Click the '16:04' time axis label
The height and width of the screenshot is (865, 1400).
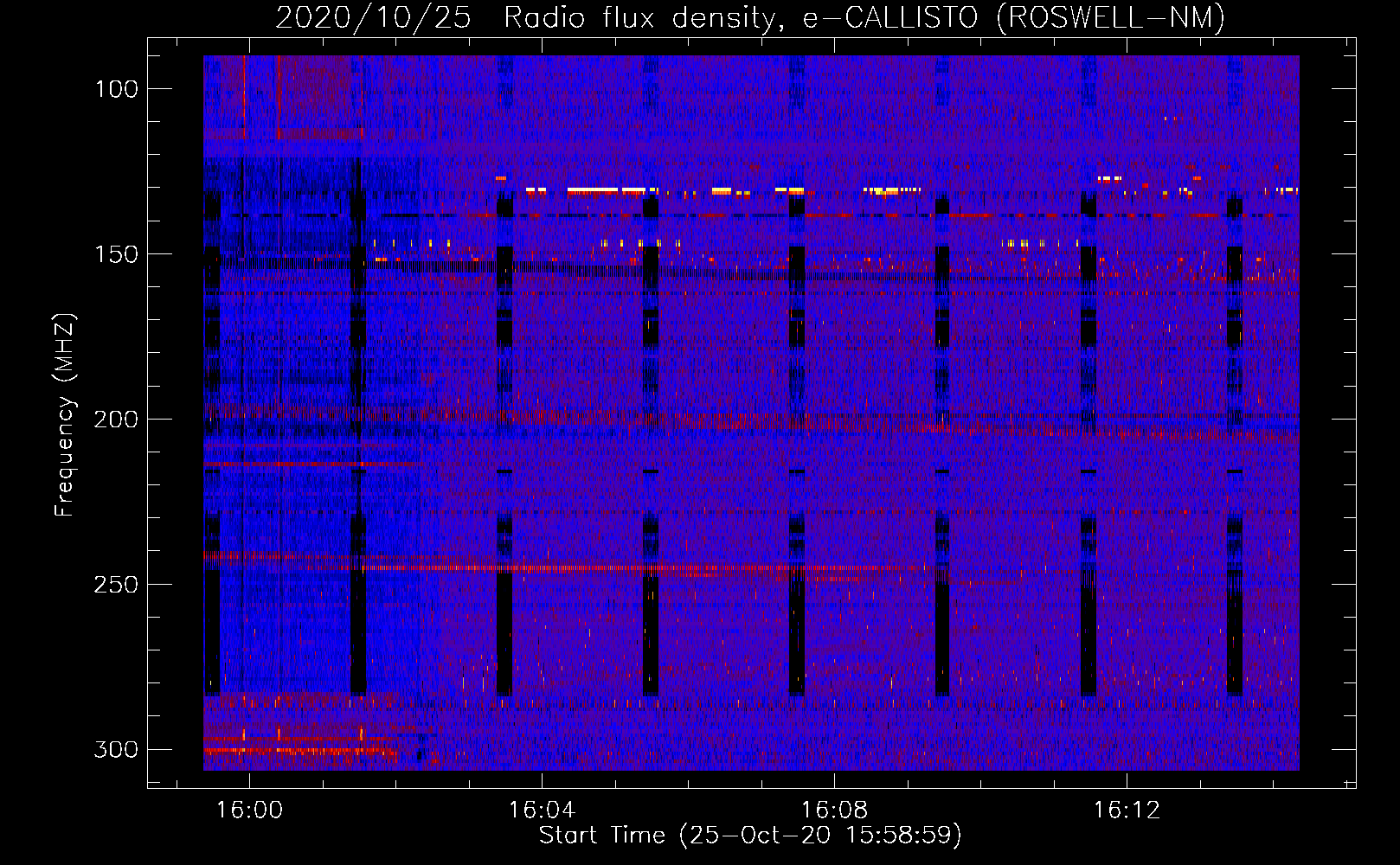coord(542,811)
